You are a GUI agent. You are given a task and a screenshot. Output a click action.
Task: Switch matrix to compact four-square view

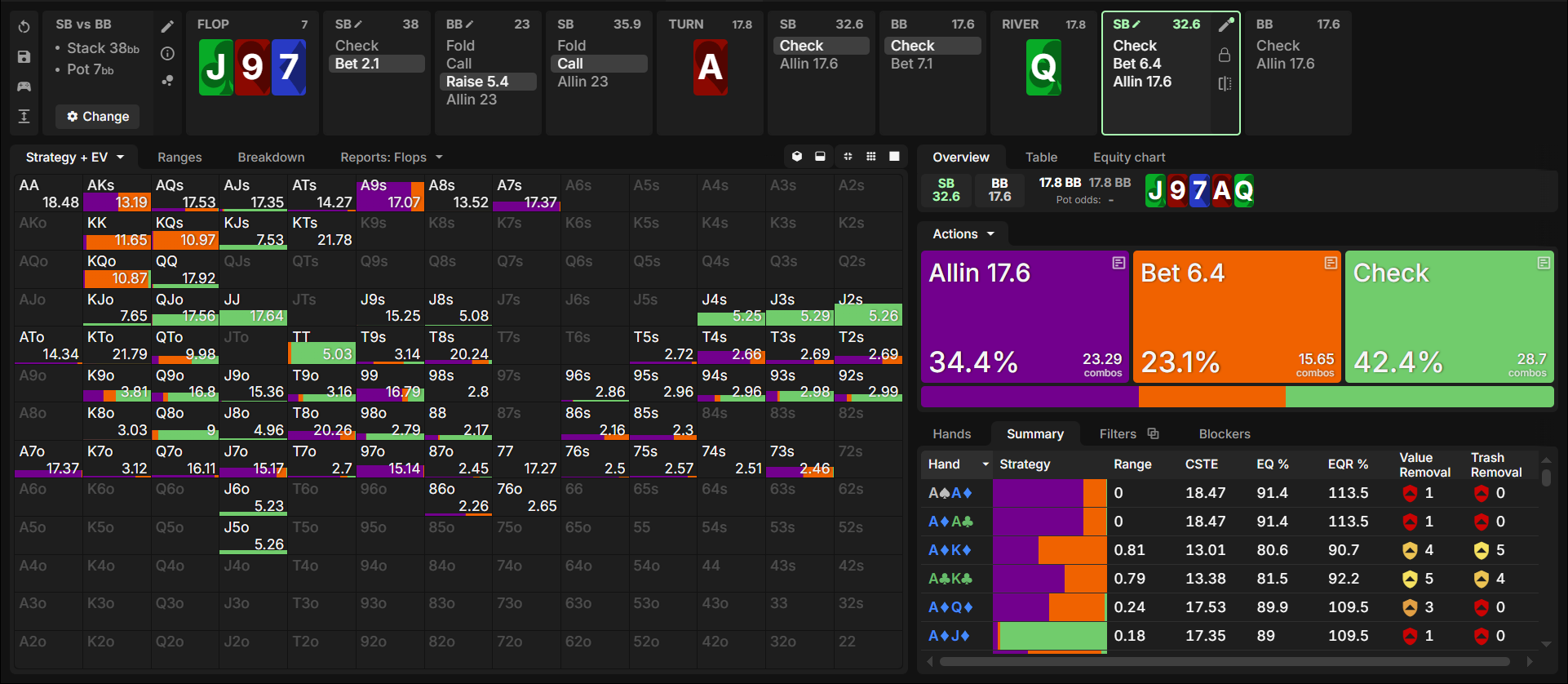pyautogui.click(x=848, y=157)
